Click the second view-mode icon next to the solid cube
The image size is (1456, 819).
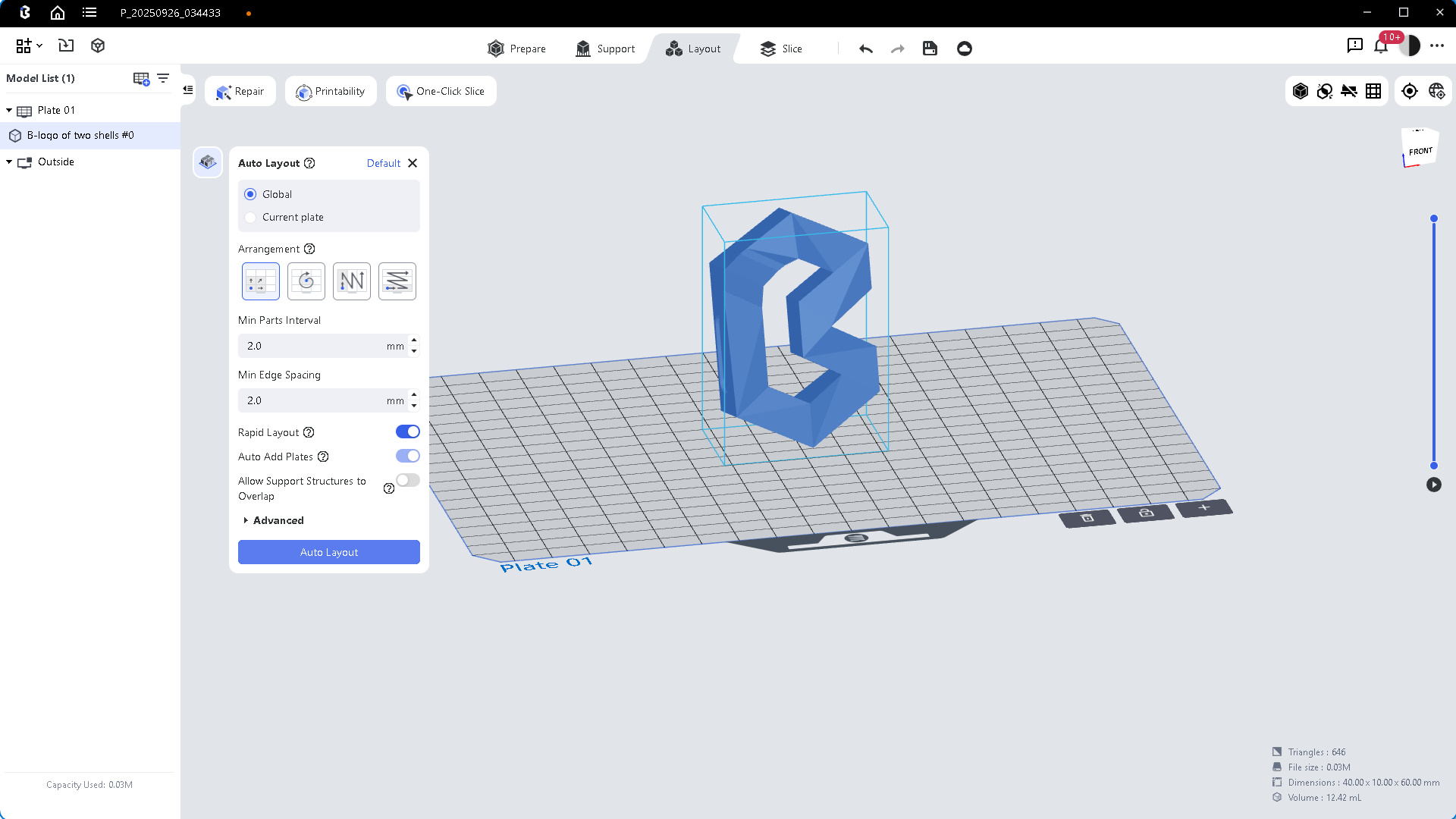(x=1325, y=91)
